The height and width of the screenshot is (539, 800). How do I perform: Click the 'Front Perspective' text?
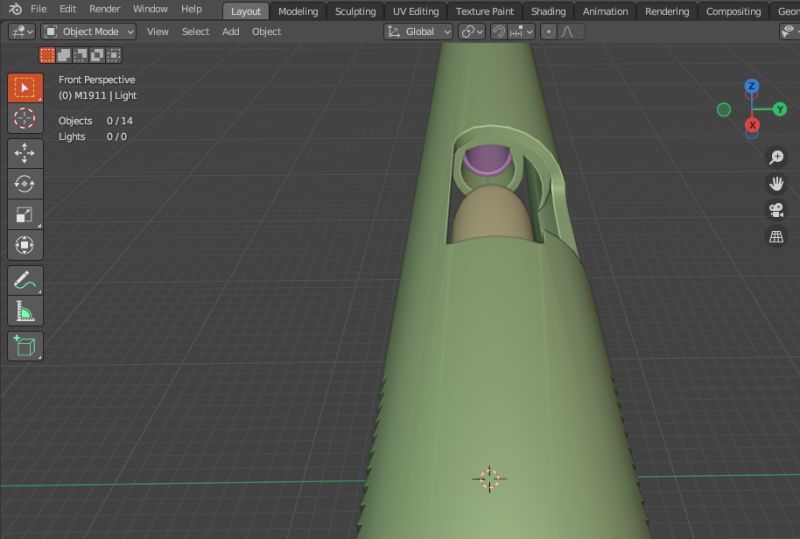coord(97,80)
